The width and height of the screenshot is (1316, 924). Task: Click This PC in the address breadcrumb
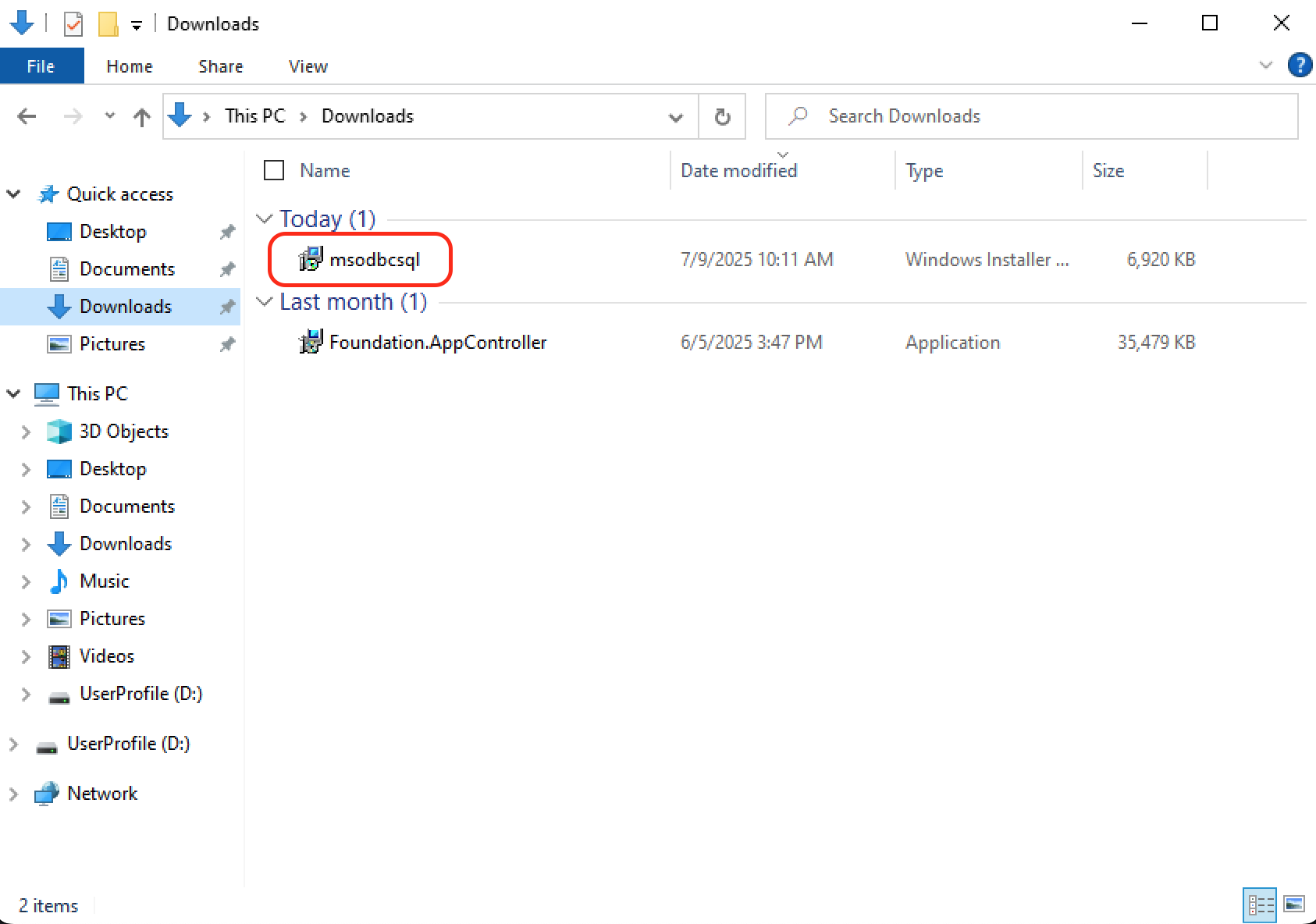click(x=254, y=116)
